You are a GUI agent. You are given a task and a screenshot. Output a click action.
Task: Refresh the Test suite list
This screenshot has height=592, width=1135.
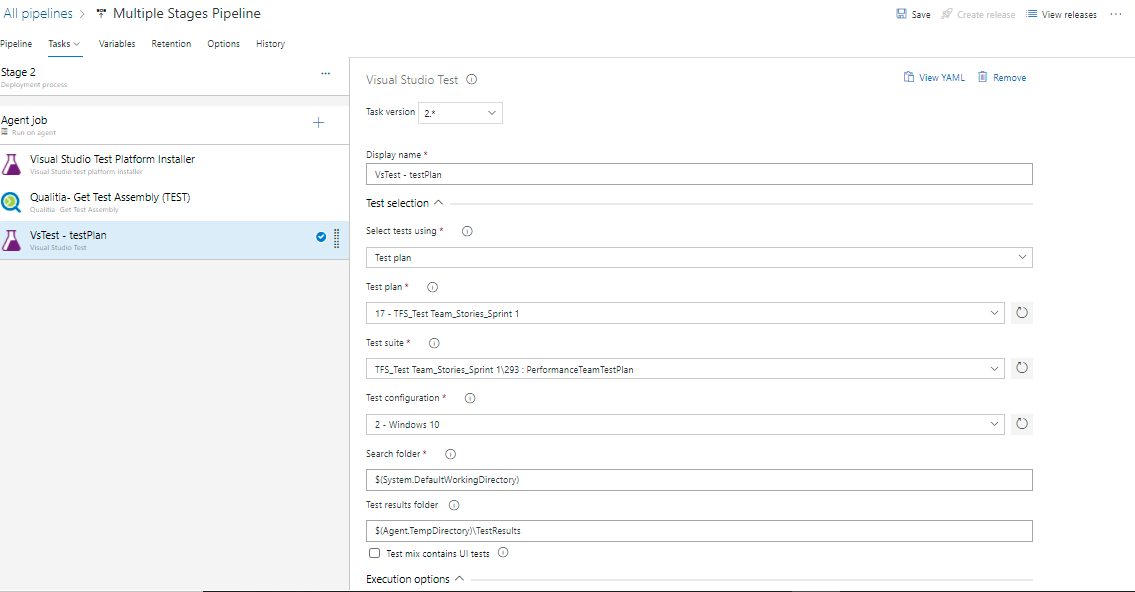click(x=1021, y=368)
